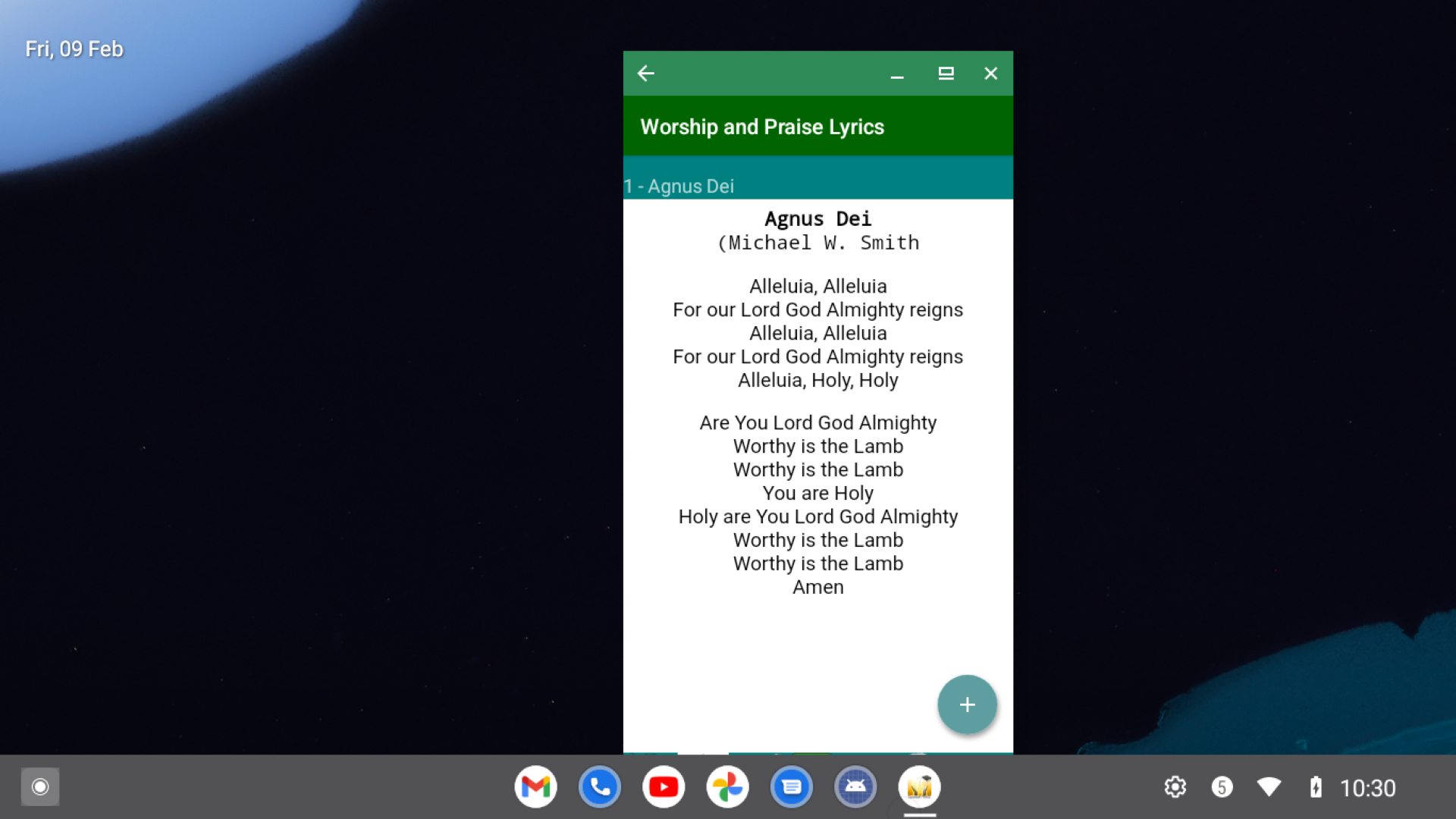Open Wi-Fi status in the tray

coord(1269,787)
